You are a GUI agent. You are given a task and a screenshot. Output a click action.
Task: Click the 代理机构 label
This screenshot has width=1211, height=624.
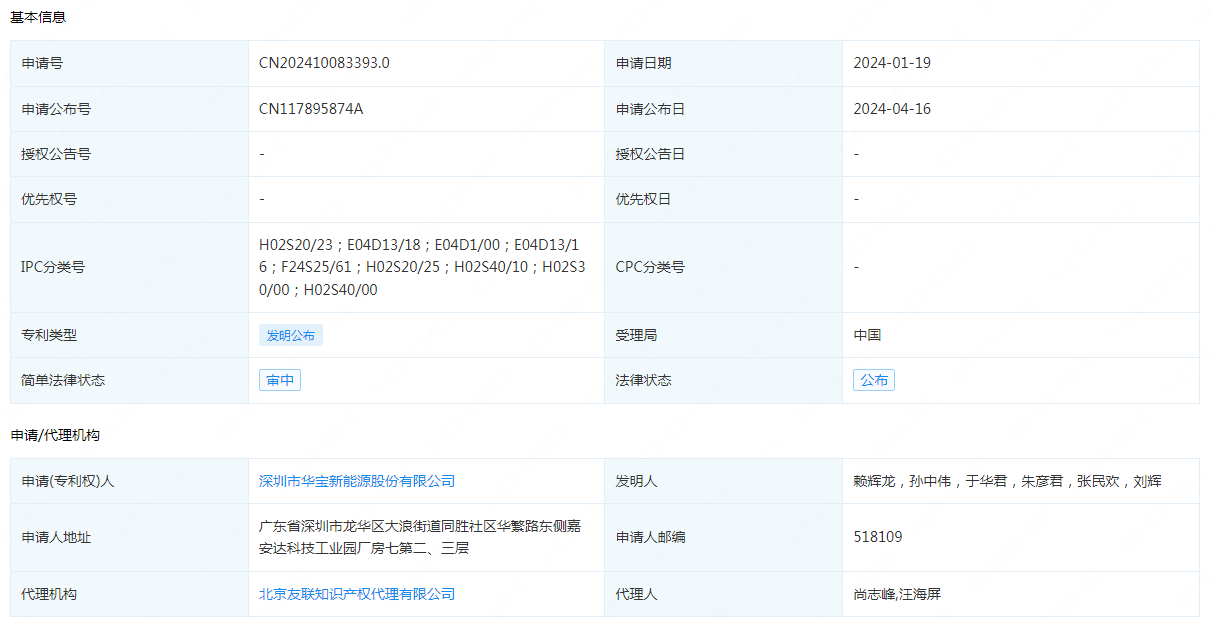[49, 594]
